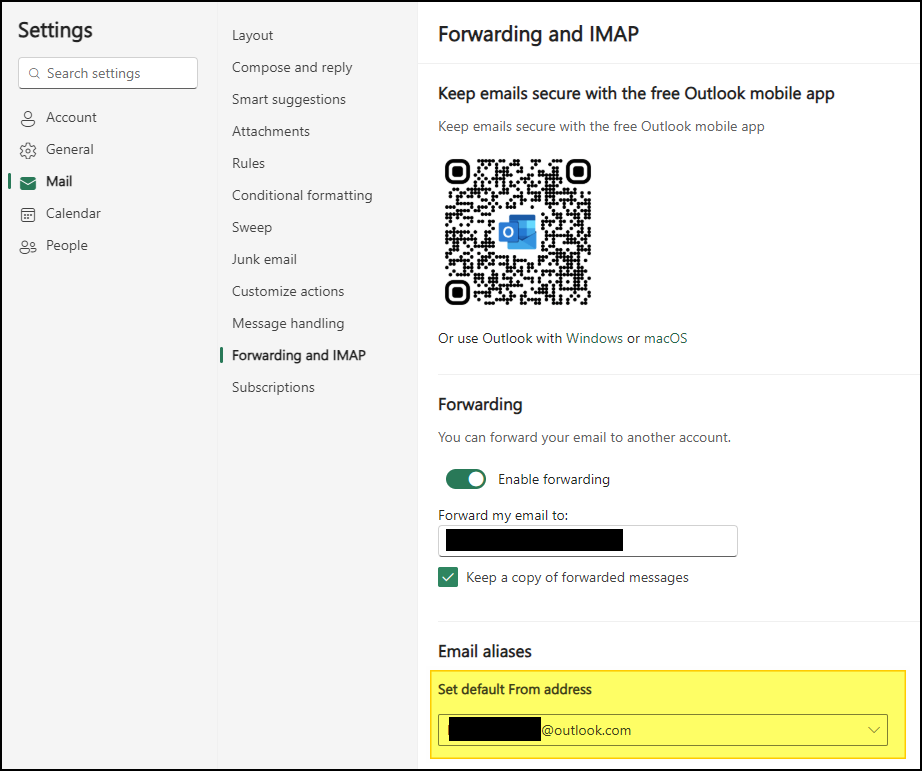Open Smart suggestions settings
Viewport: 922px width, 771px height.
point(289,99)
